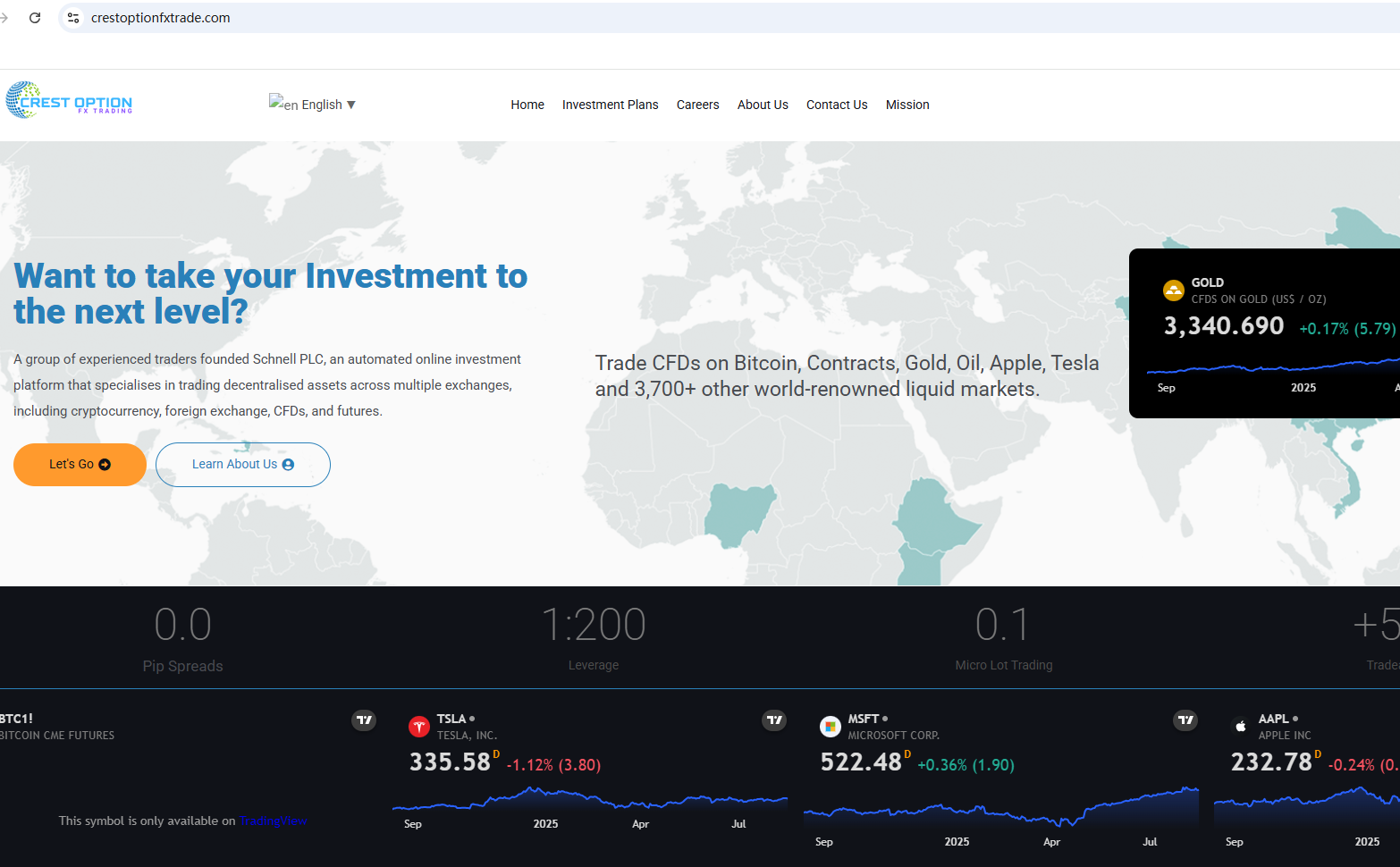Select the gold price 3,340.690

pos(1224,326)
